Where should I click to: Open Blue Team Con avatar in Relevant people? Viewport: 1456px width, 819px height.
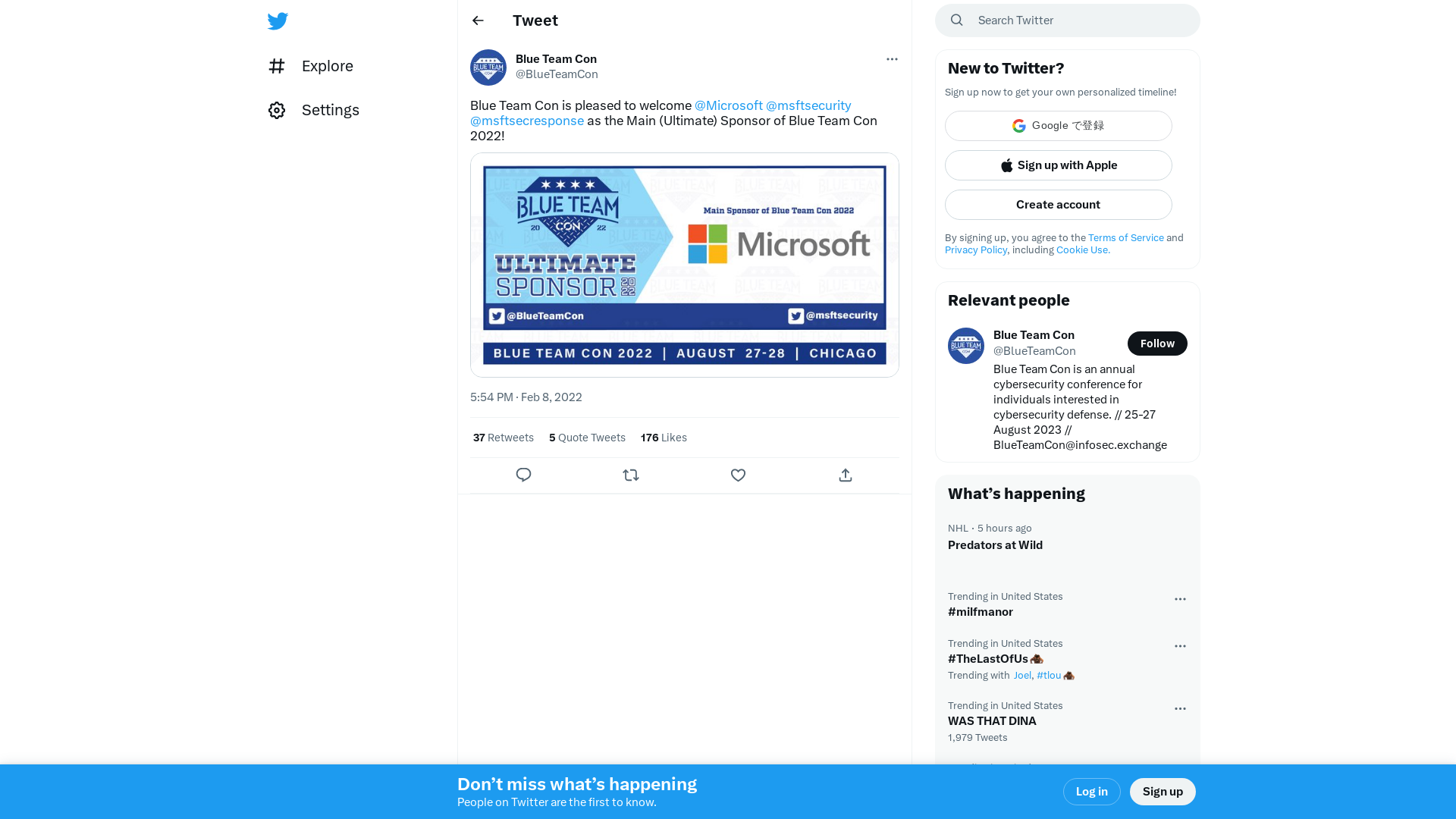click(966, 346)
